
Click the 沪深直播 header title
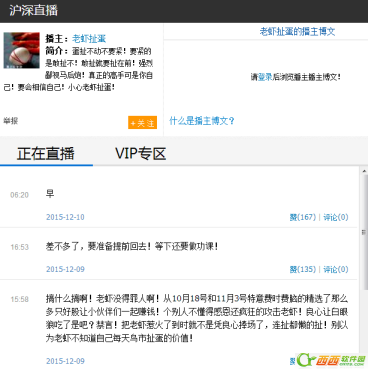click(x=33, y=11)
